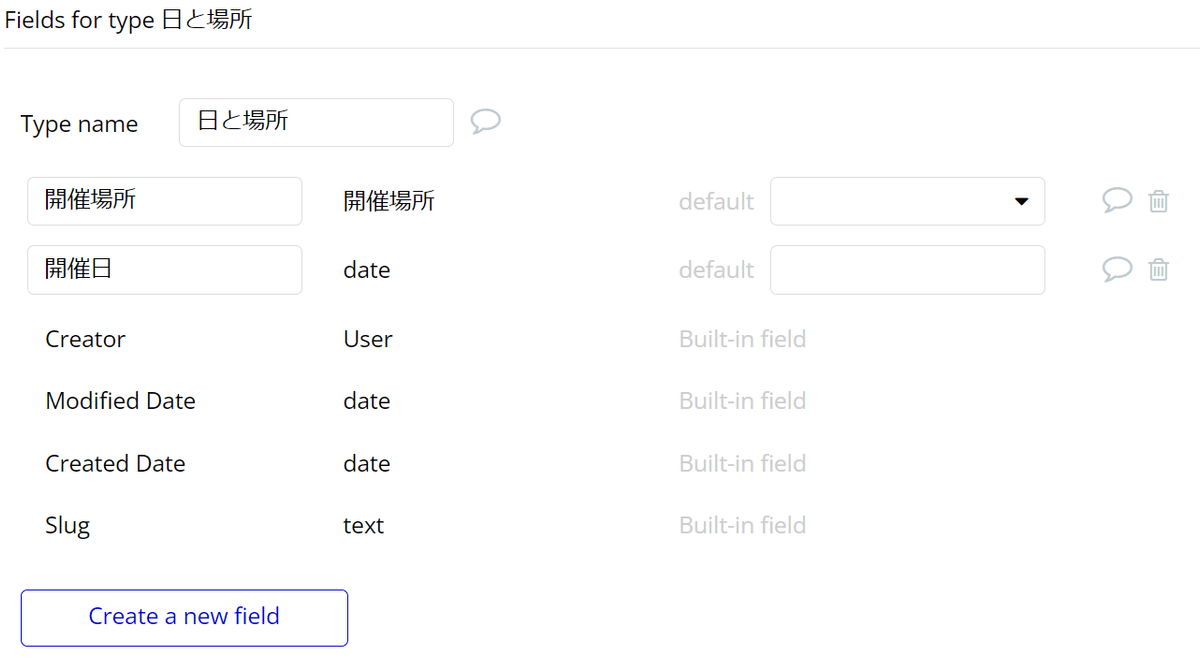Edit the 開催場所 field name box
The width and height of the screenshot is (1200, 670).
164,201
